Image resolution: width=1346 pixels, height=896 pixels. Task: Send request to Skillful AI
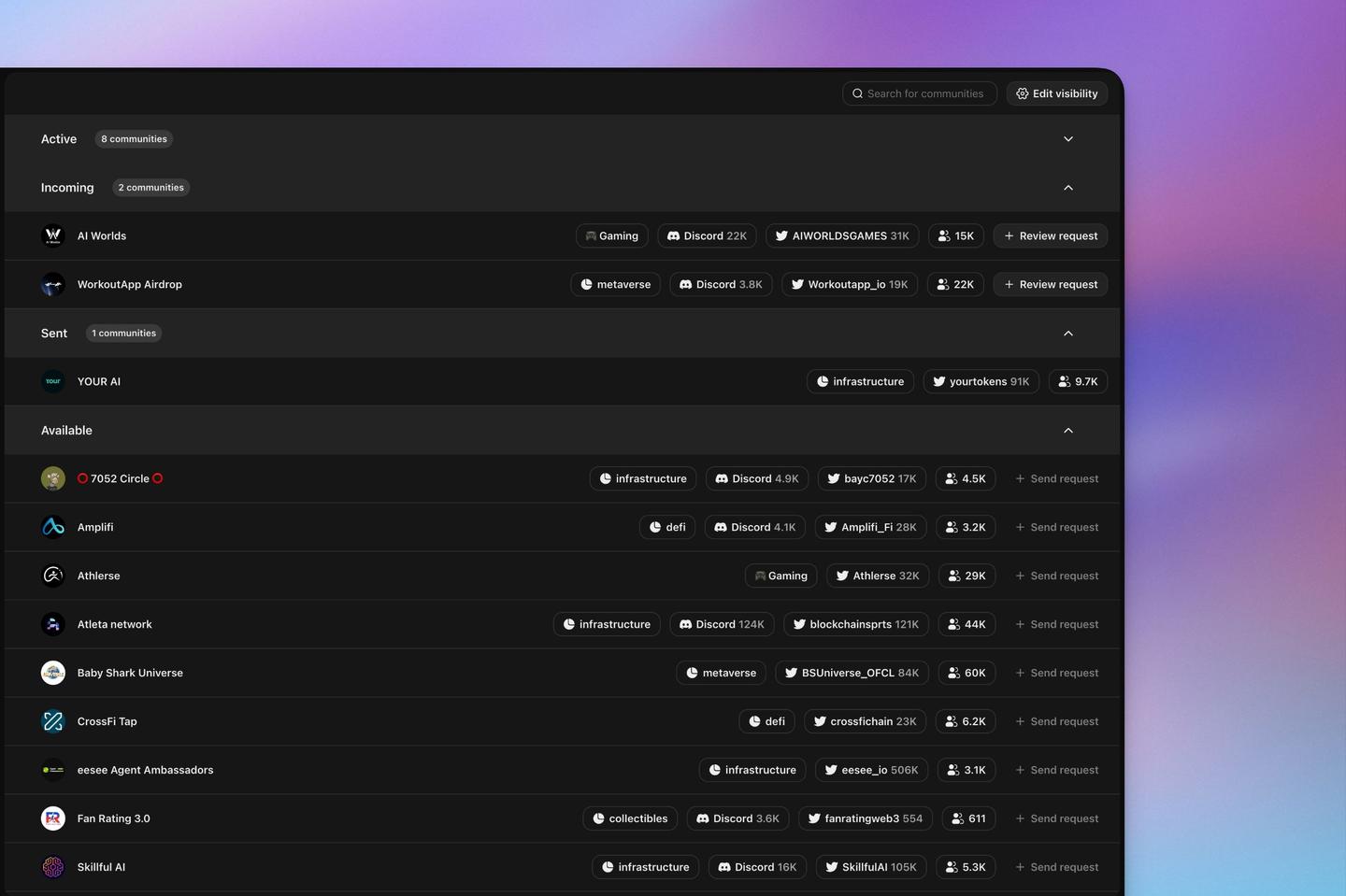coord(1057,867)
